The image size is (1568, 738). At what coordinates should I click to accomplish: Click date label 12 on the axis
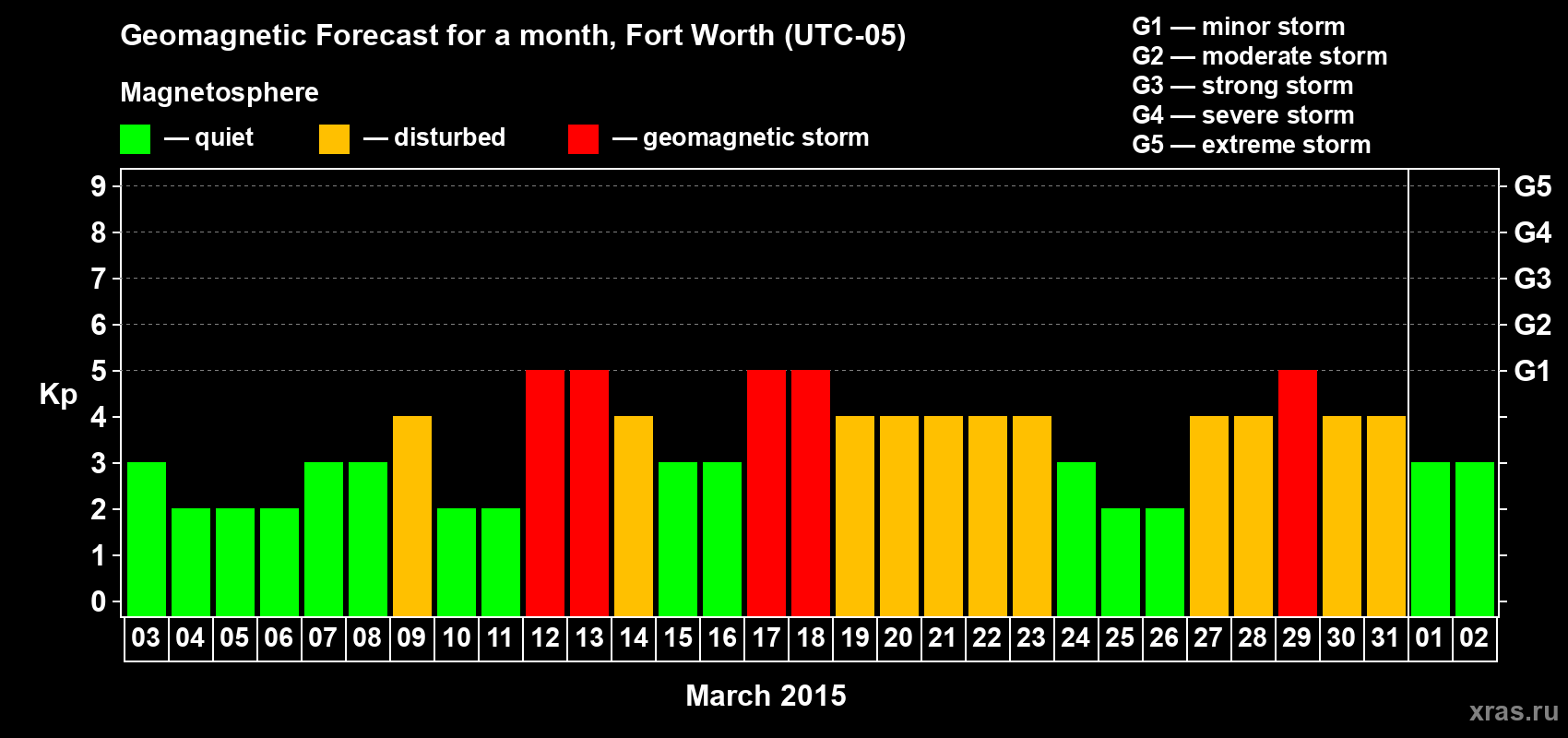pos(545,637)
